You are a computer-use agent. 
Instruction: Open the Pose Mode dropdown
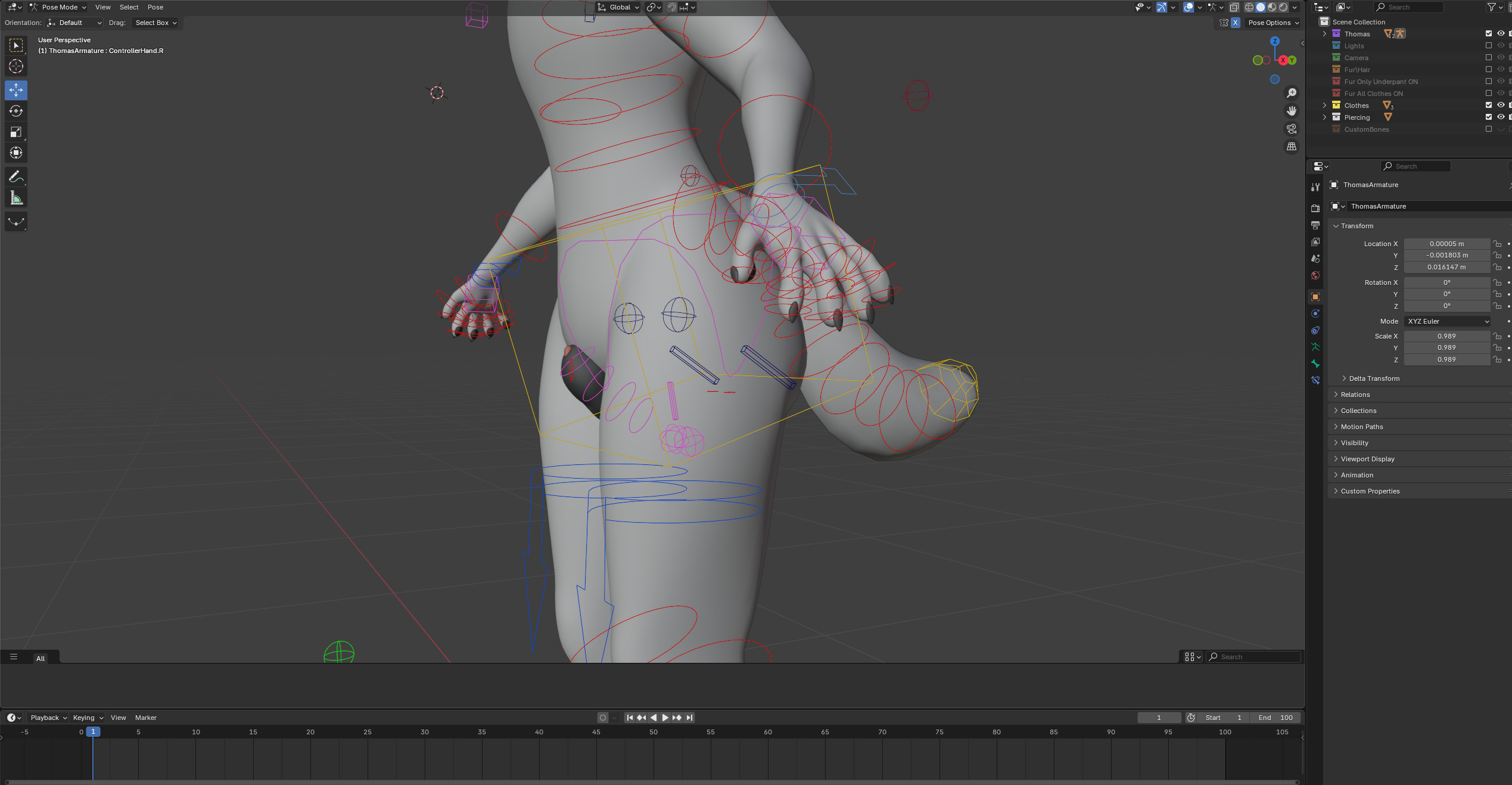58,7
